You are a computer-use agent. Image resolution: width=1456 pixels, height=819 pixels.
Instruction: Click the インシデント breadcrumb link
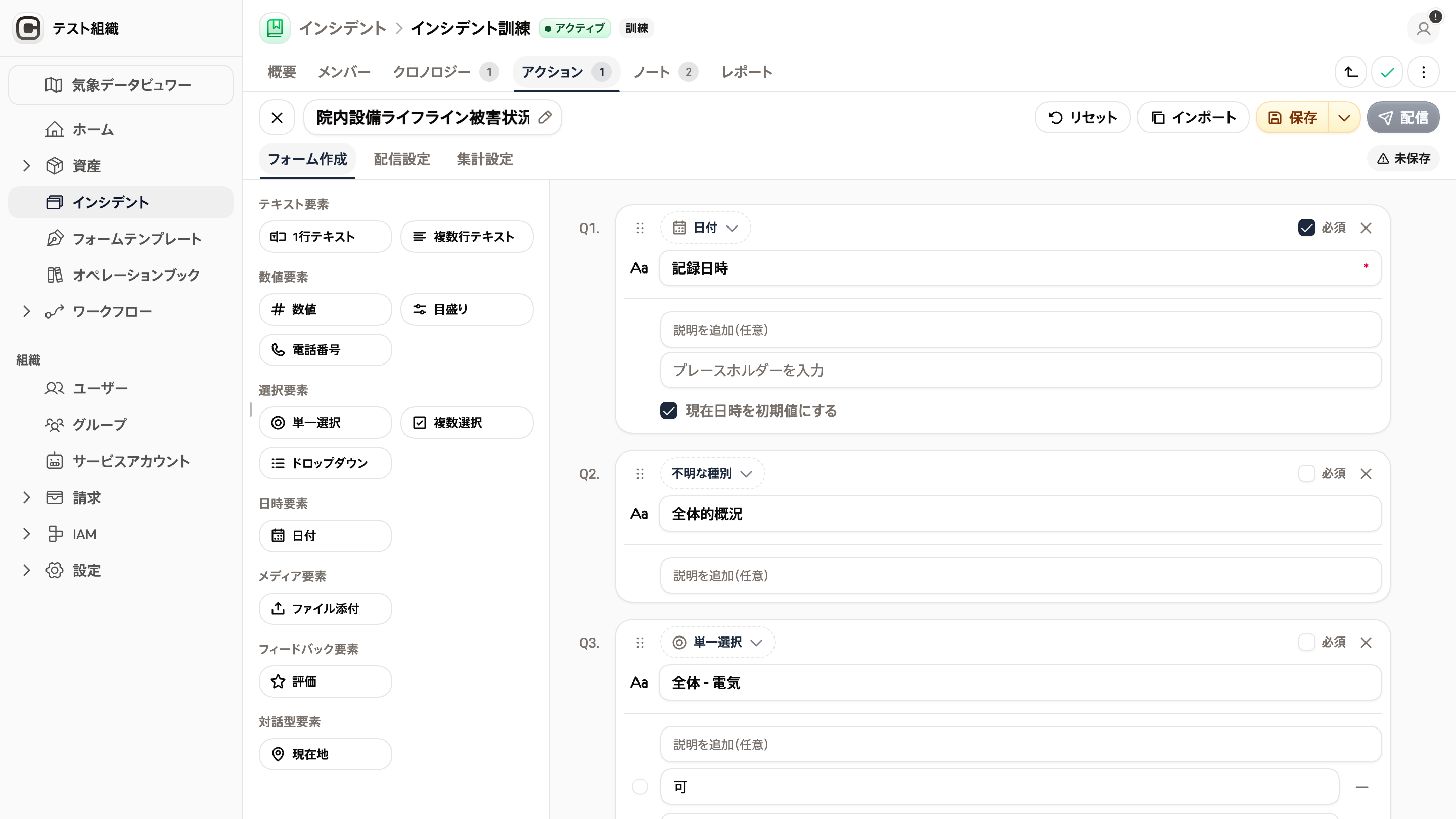coord(343,28)
